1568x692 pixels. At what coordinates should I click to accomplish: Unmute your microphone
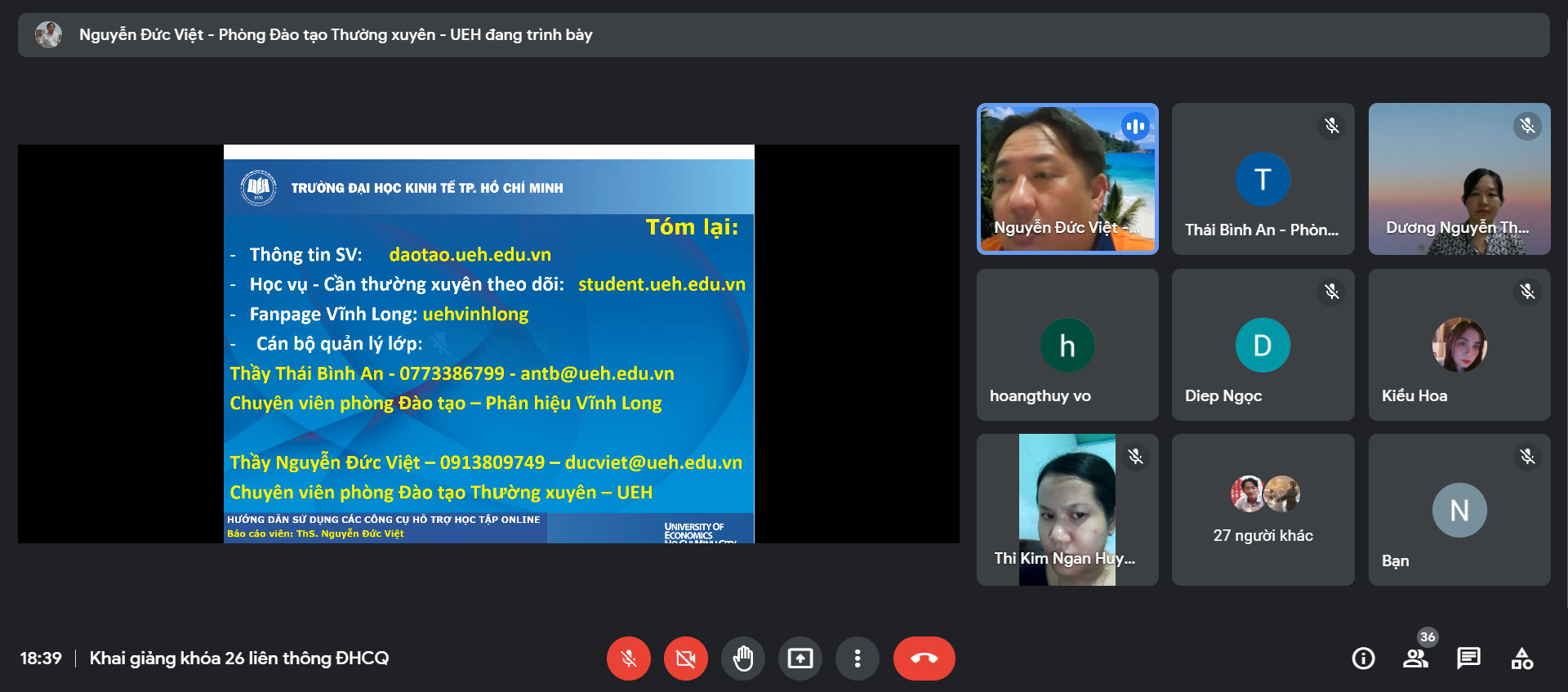tap(628, 659)
